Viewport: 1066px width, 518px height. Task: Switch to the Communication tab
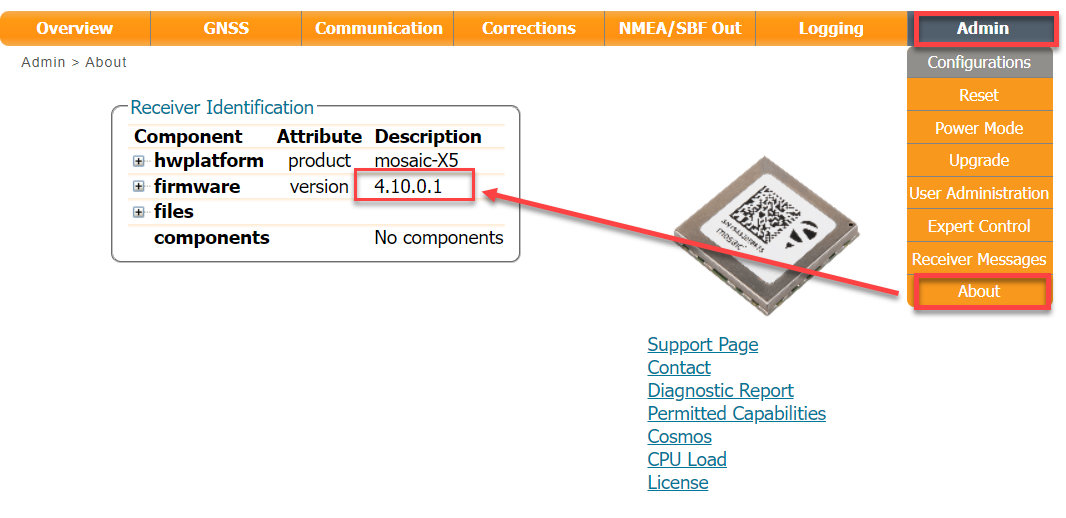(378, 28)
